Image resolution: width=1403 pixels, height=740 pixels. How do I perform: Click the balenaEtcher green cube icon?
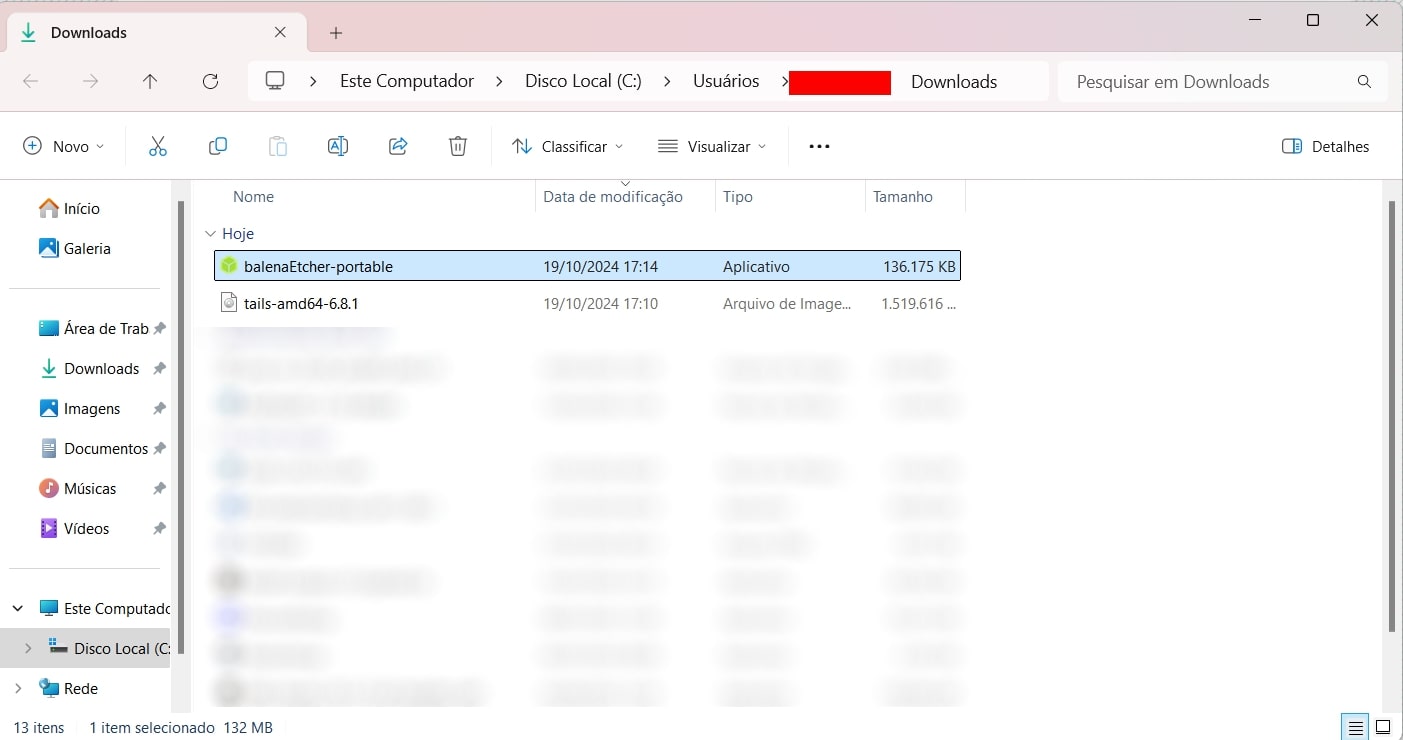click(229, 266)
